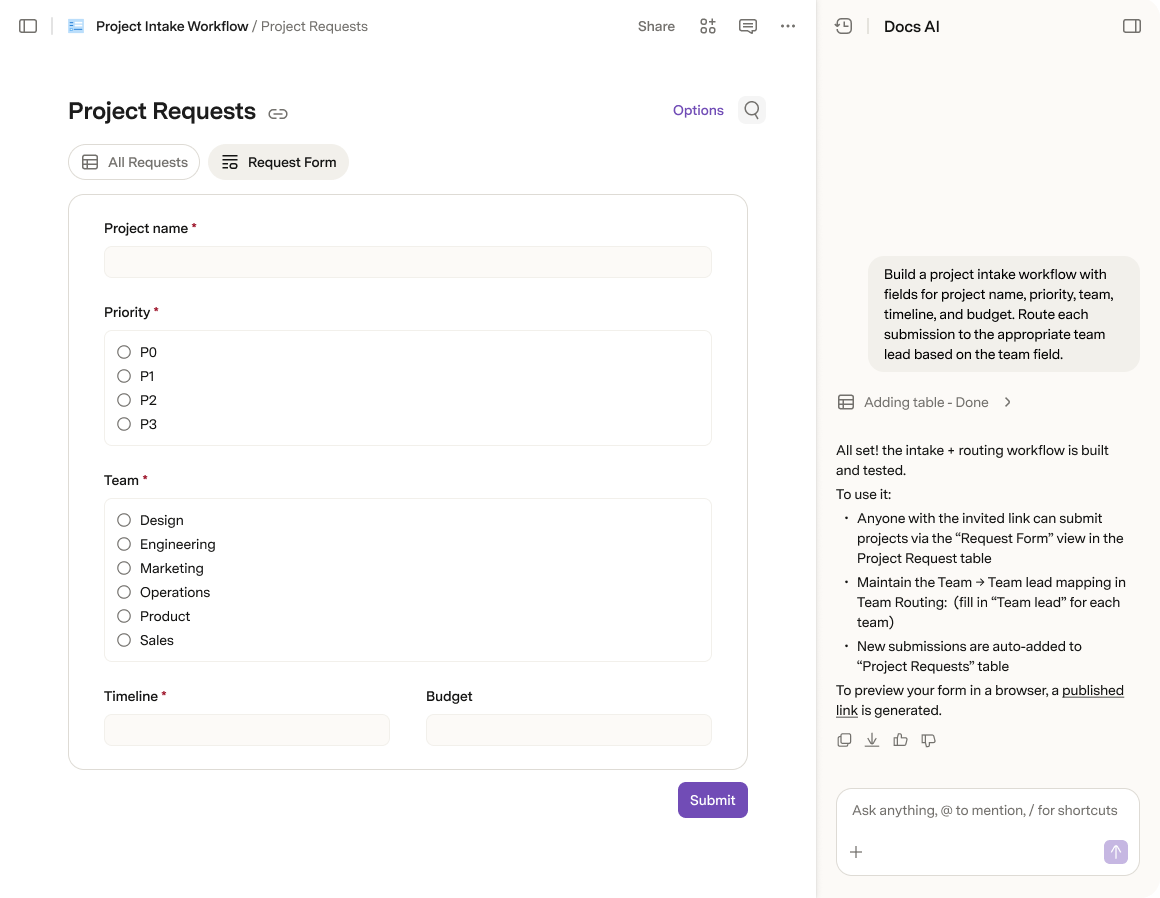Expand the Adding table - Done step

click(x=925, y=402)
